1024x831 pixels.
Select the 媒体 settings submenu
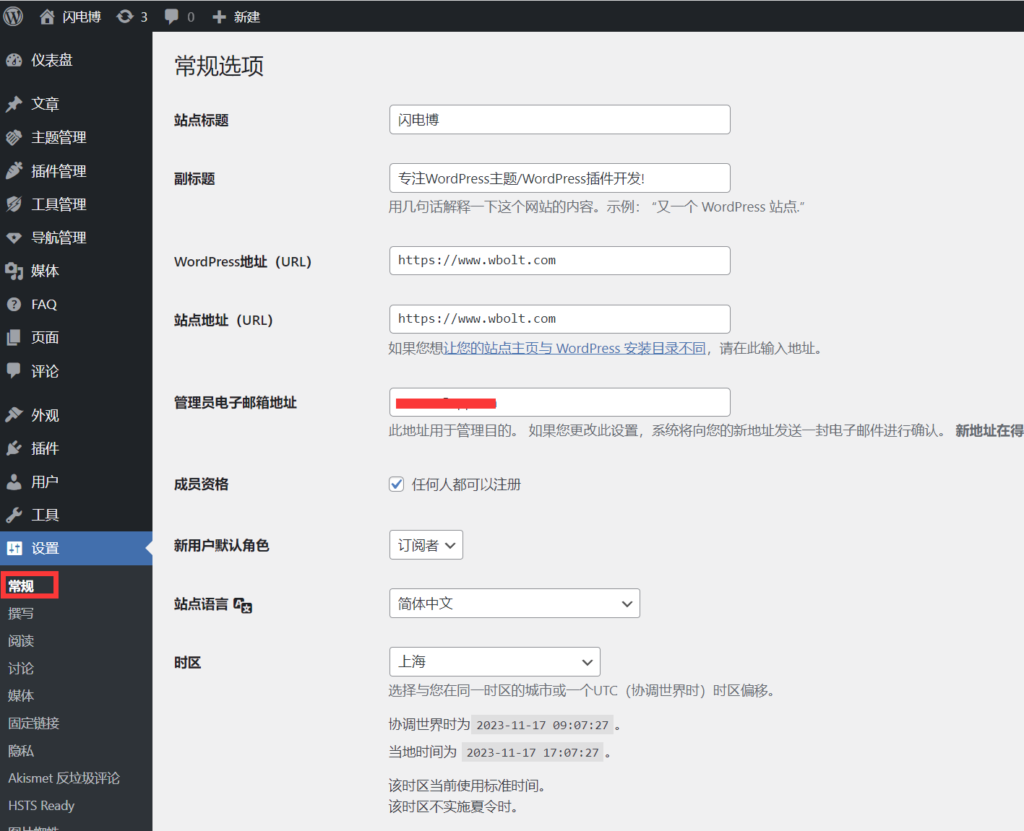click(x=21, y=696)
